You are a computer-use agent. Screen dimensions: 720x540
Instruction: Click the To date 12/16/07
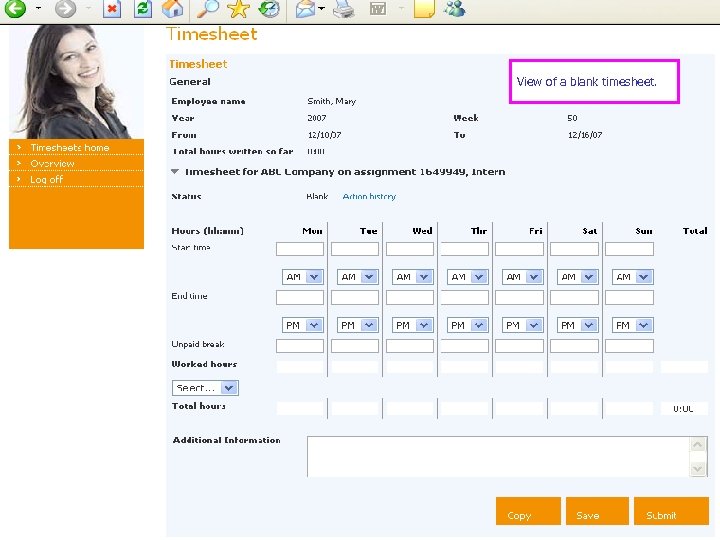click(585, 135)
